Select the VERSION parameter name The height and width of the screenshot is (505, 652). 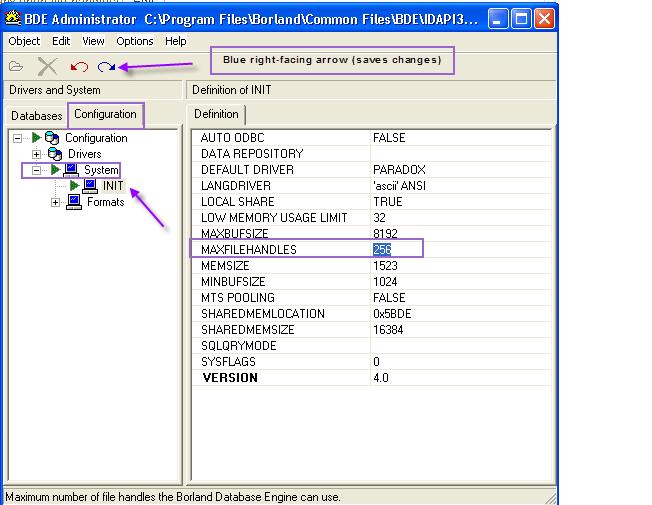click(x=230, y=378)
